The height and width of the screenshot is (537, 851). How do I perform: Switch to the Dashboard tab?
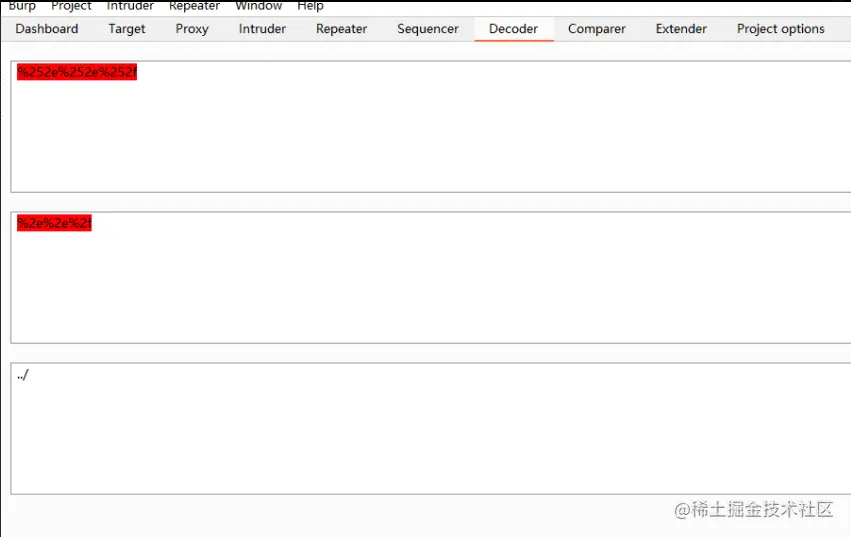(47, 29)
